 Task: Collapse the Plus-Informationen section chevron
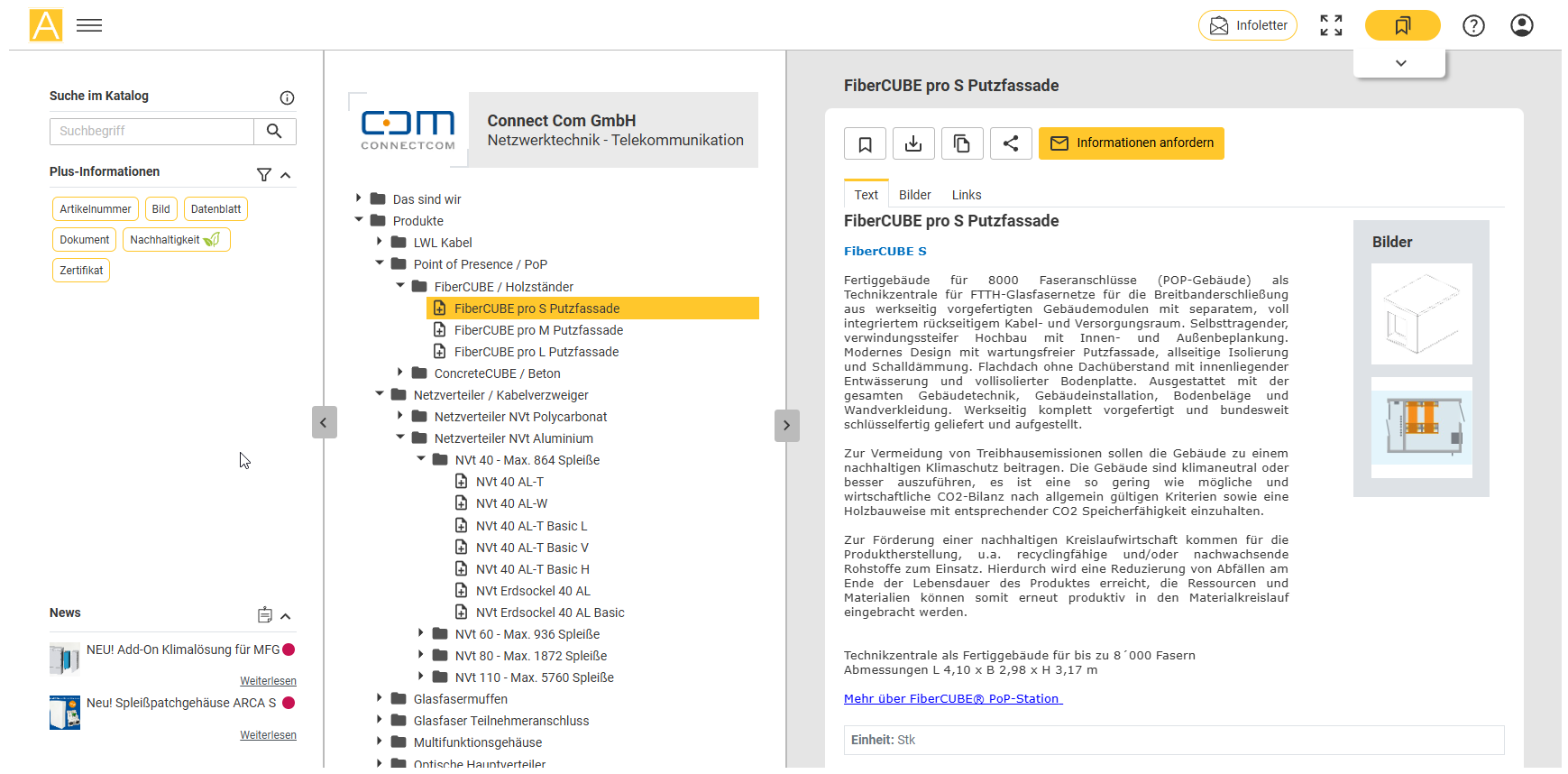click(286, 175)
